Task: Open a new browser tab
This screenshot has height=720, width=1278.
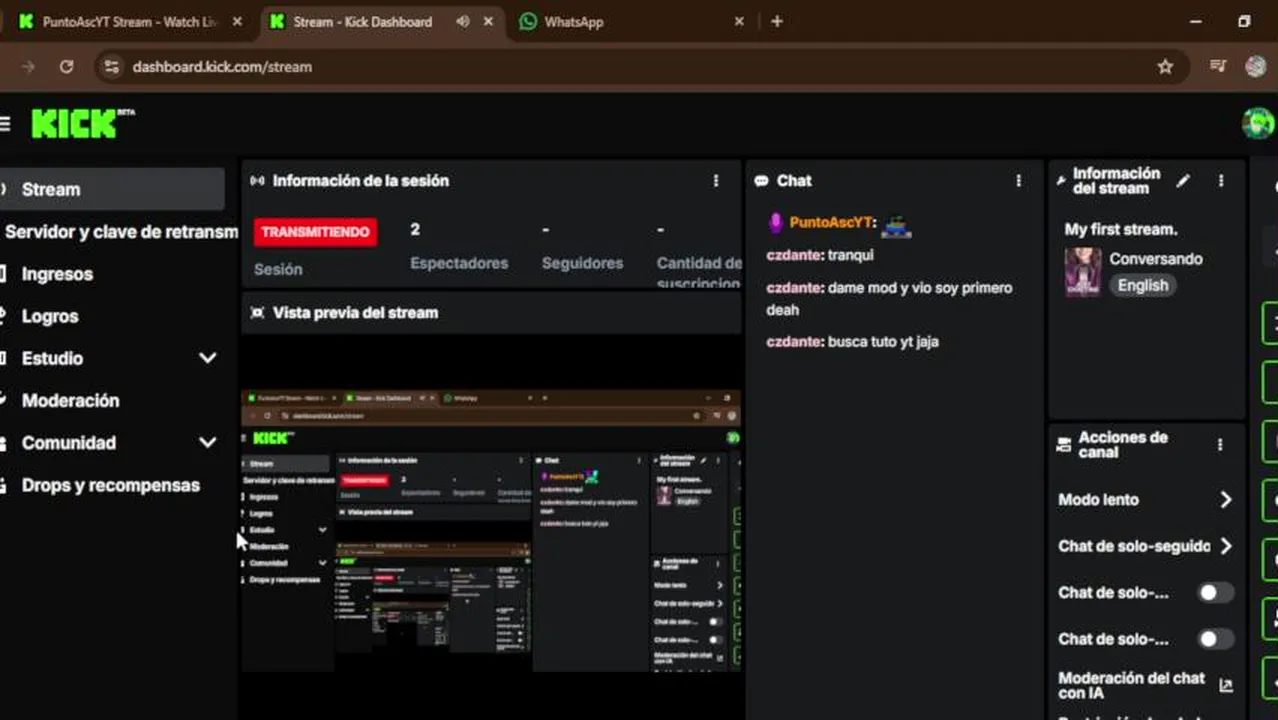Action: 777,21
